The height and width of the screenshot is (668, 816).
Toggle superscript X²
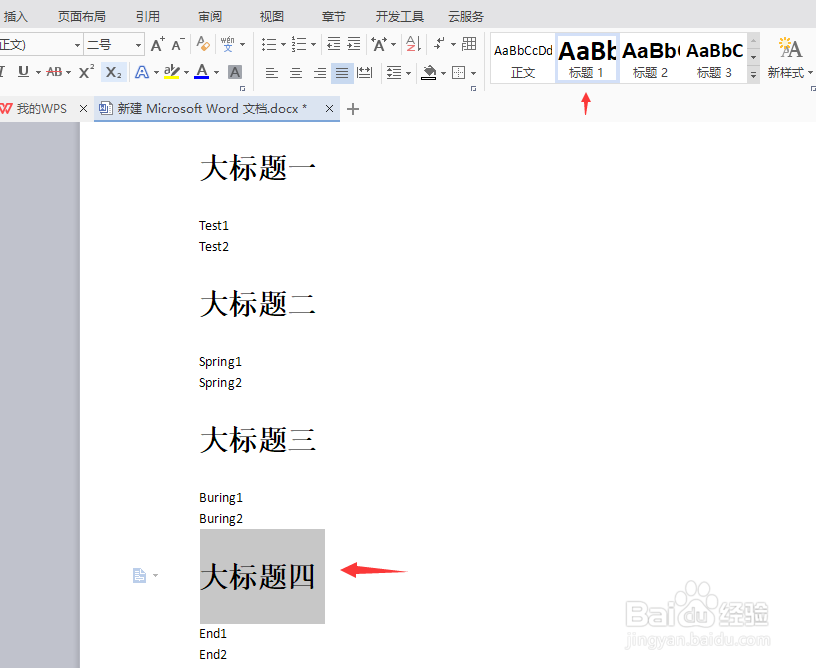pyautogui.click(x=86, y=72)
